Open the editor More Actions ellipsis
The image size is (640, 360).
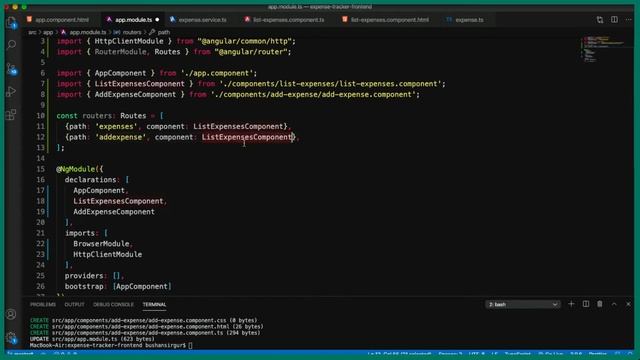click(629, 20)
